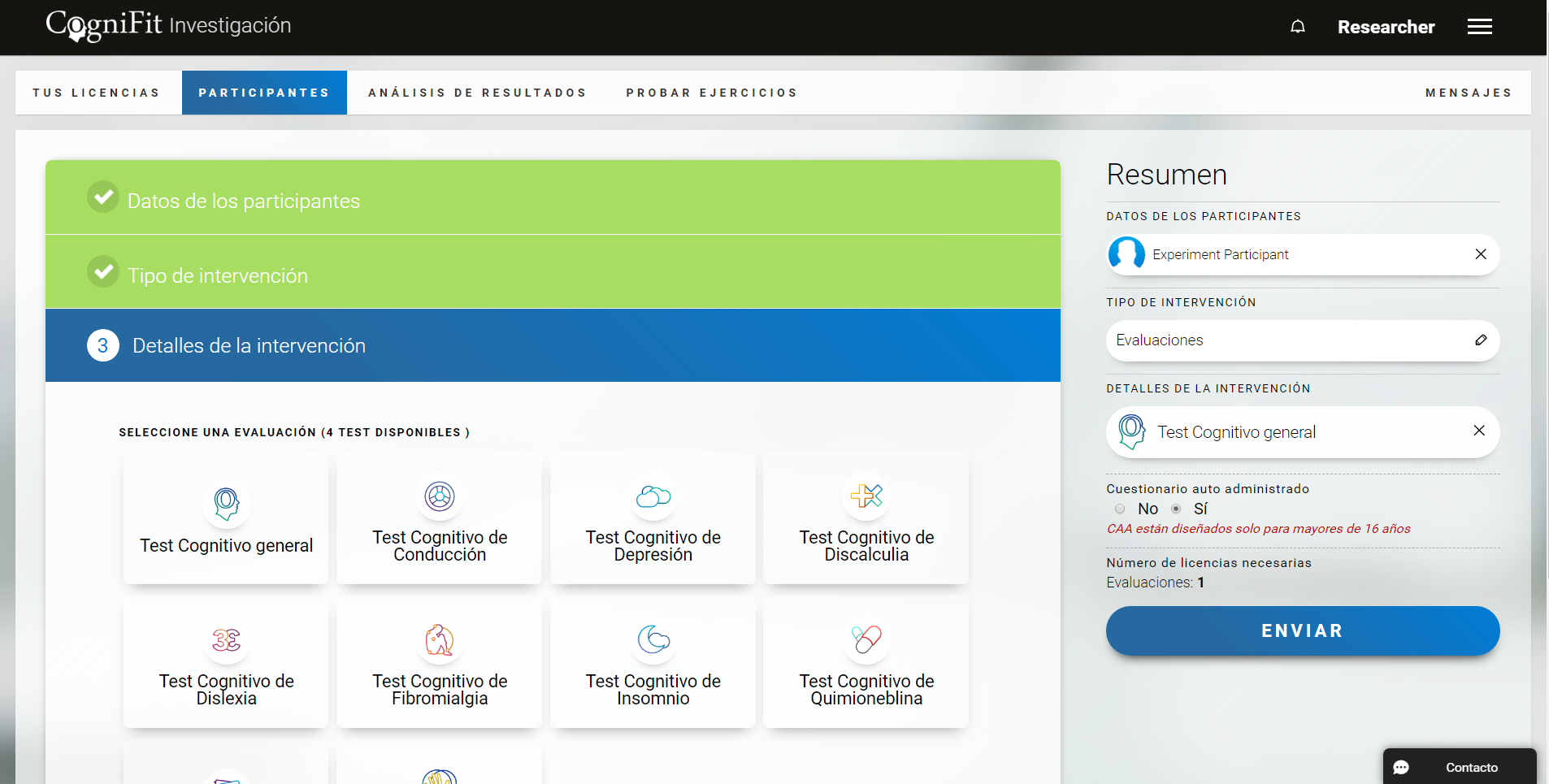Edit intervention type with pencil icon
The width and height of the screenshot is (1549, 784).
tap(1481, 340)
